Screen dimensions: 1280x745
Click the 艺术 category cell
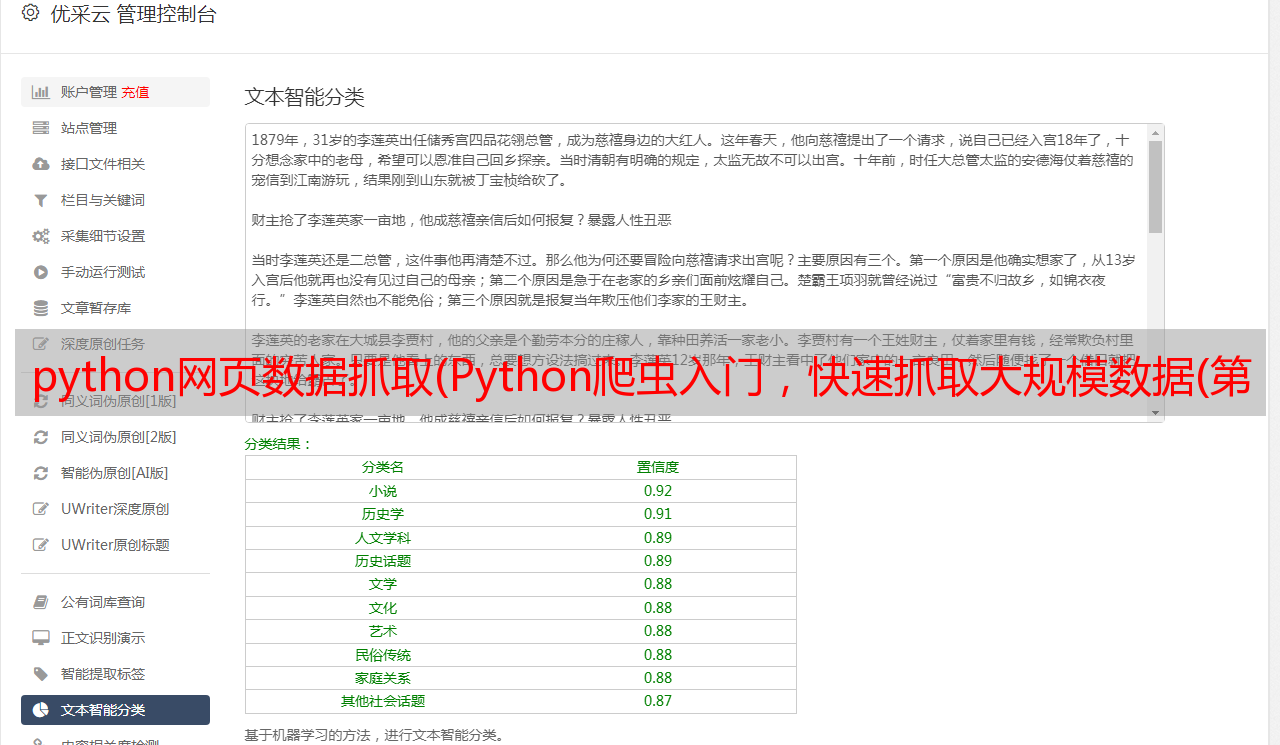383,631
